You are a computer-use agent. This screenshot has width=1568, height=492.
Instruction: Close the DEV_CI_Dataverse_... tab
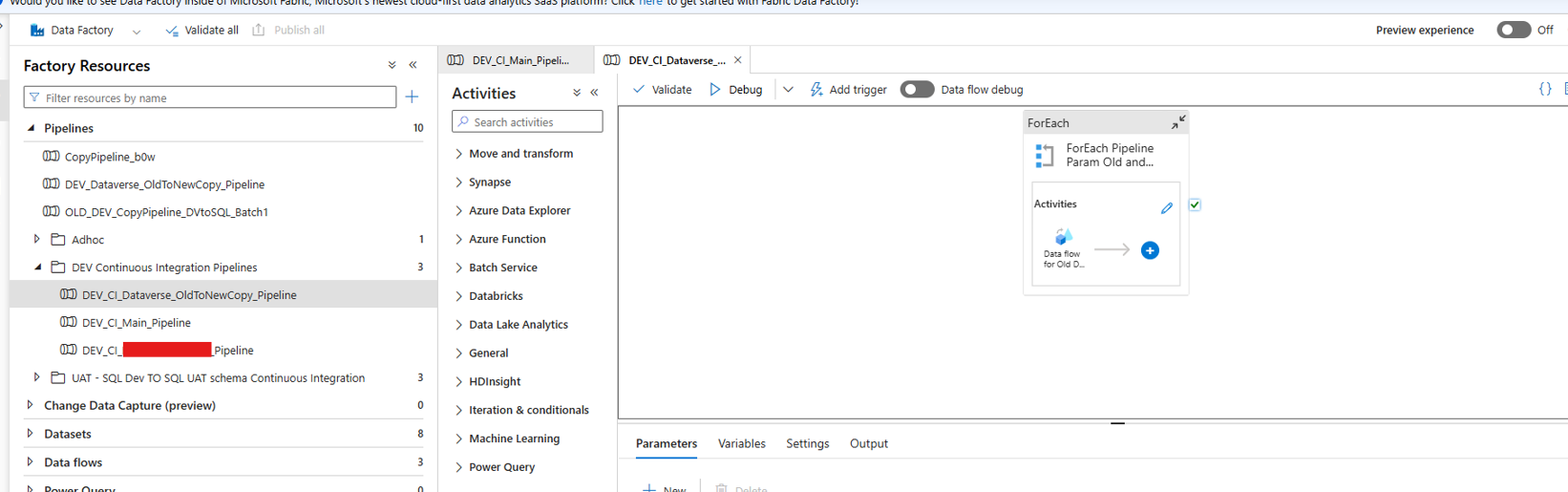[737, 60]
